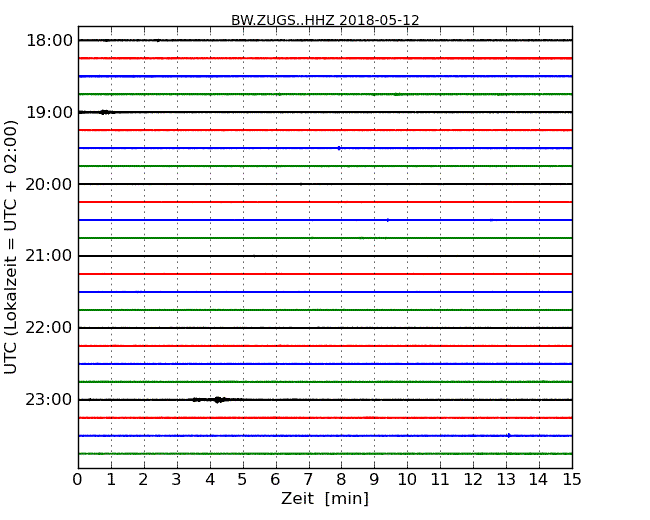The height and width of the screenshot is (520, 650).
Task: Click the blue spike near 8 min on 19:30 trace
Action: (x=339, y=148)
